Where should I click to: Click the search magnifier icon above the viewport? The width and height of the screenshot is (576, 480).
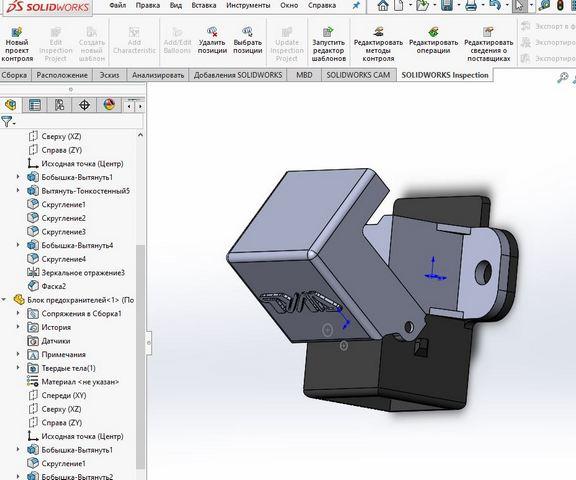562,78
